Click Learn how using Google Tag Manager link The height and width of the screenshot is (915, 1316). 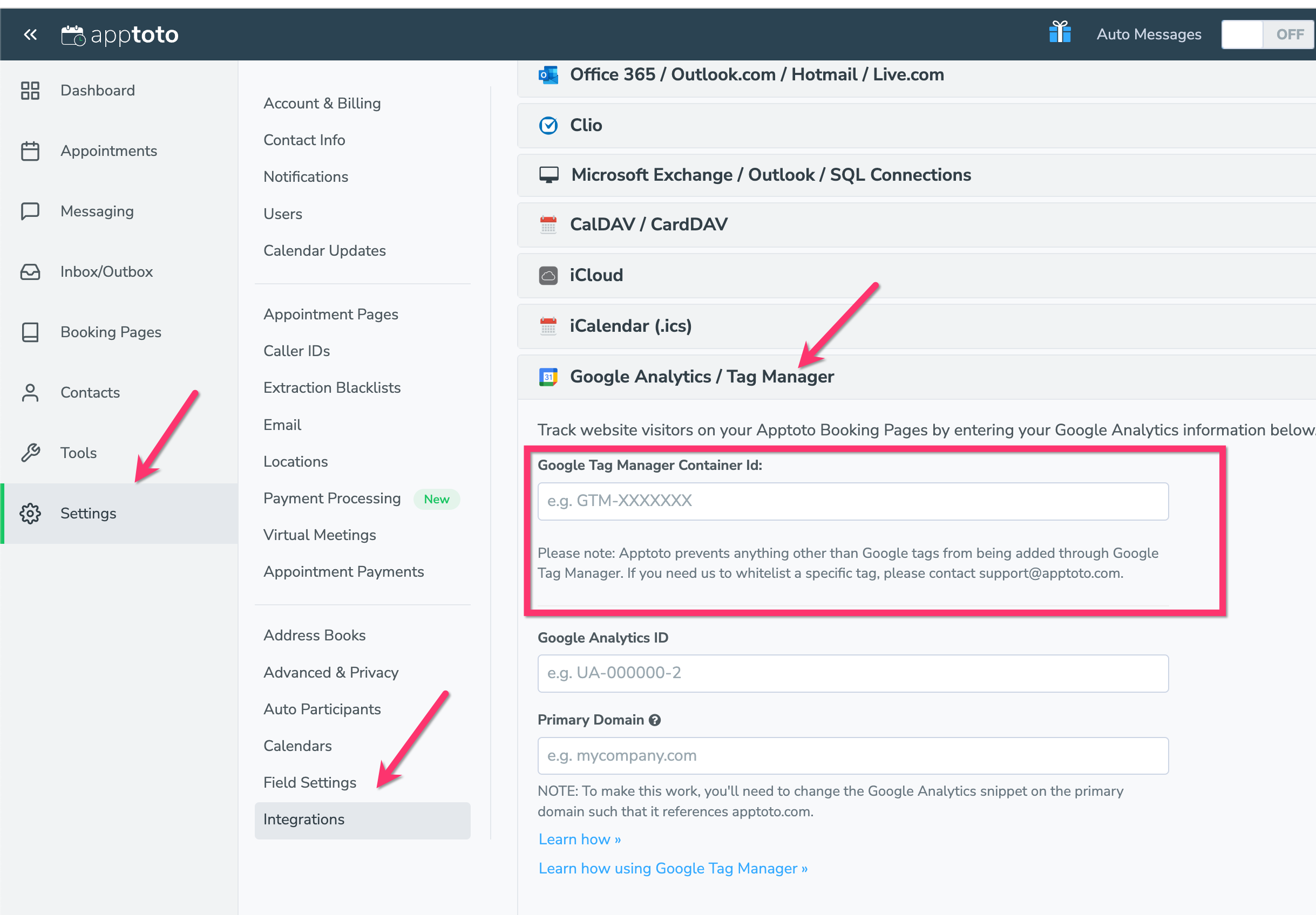[x=673, y=869]
